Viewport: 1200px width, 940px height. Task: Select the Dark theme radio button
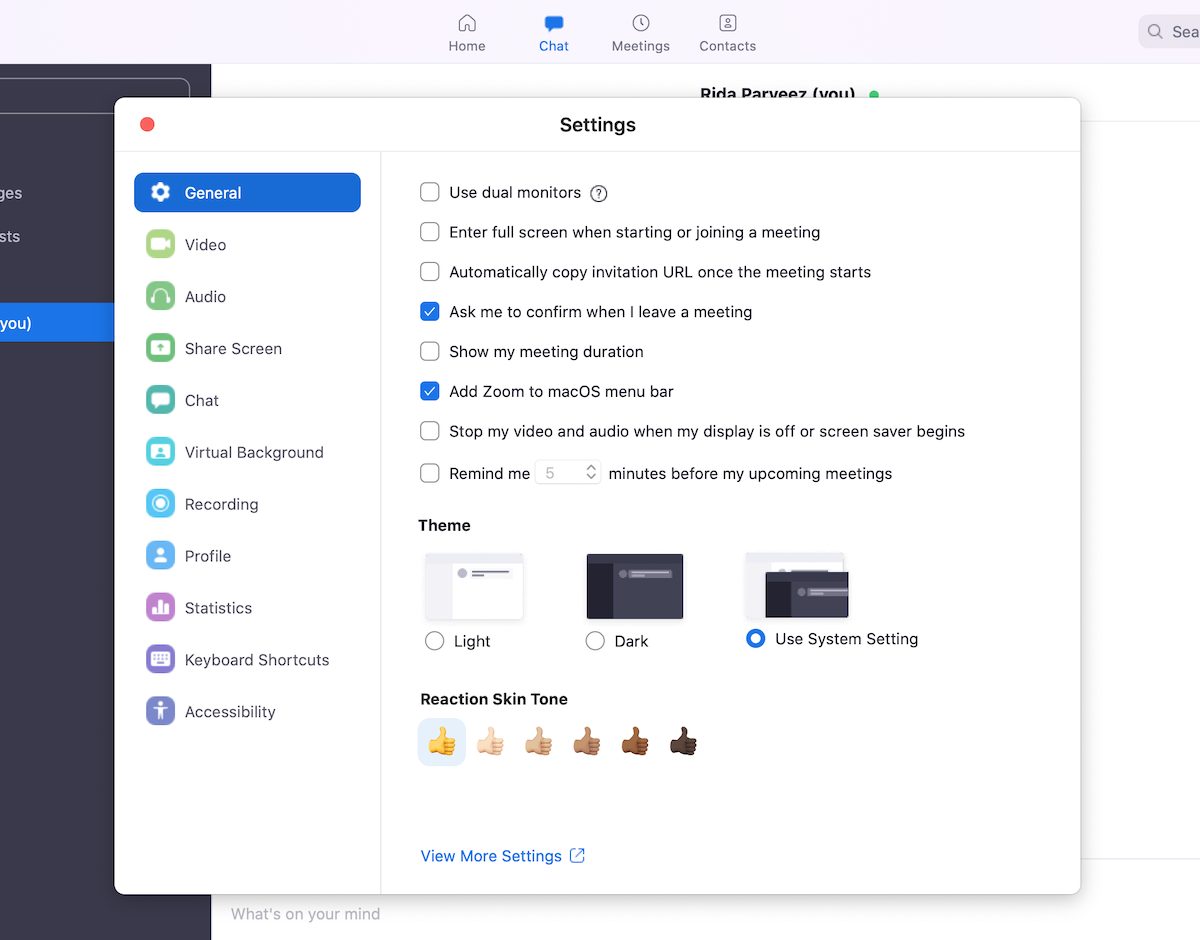(x=595, y=641)
